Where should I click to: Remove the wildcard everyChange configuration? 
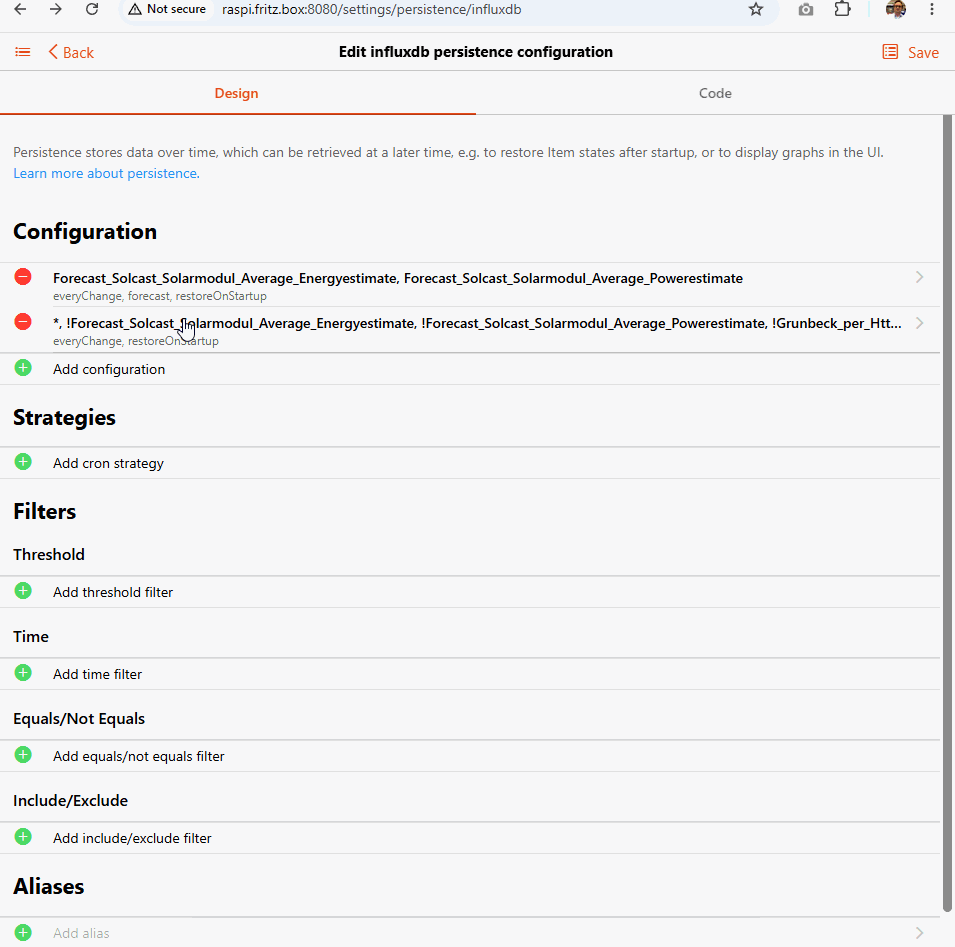pyautogui.click(x=23, y=322)
